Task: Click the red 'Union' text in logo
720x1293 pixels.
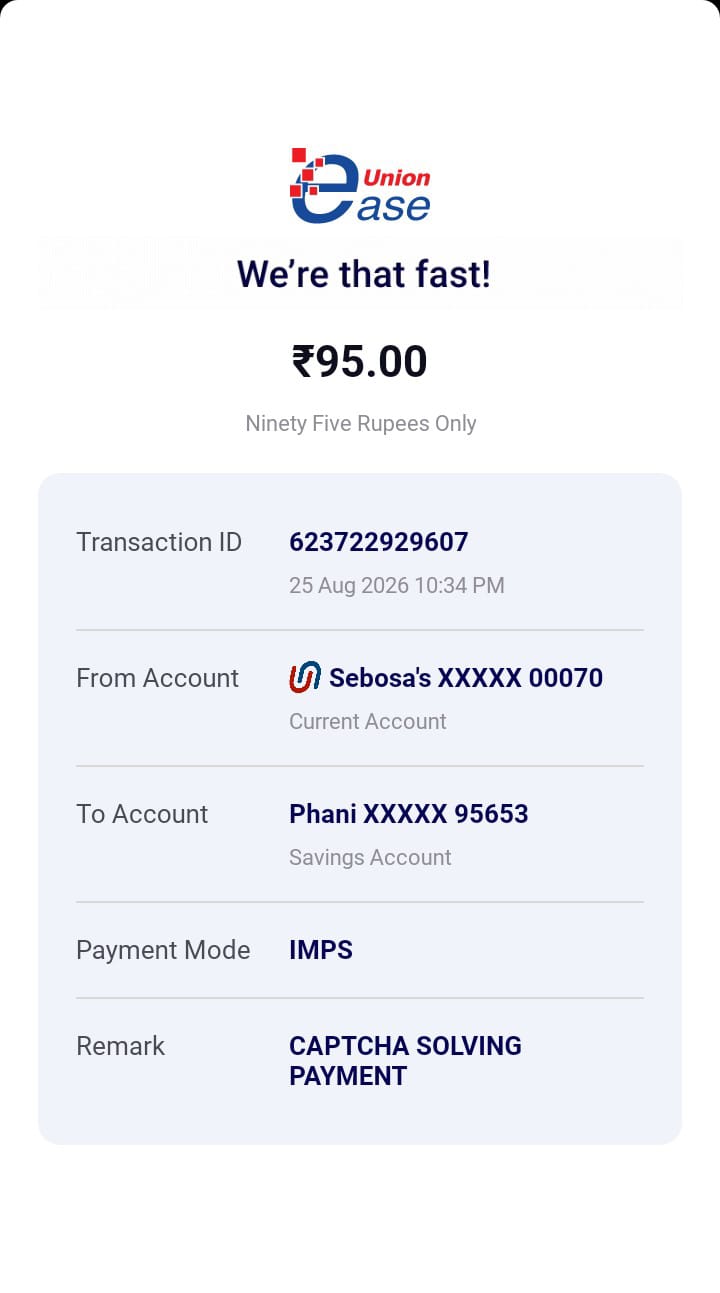Action: click(397, 178)
